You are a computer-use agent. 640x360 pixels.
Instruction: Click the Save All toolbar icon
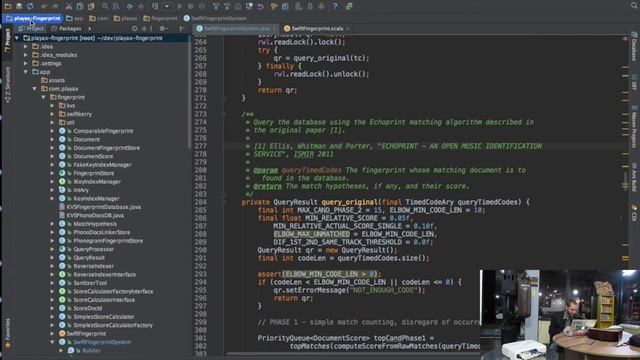pos(19,6)
